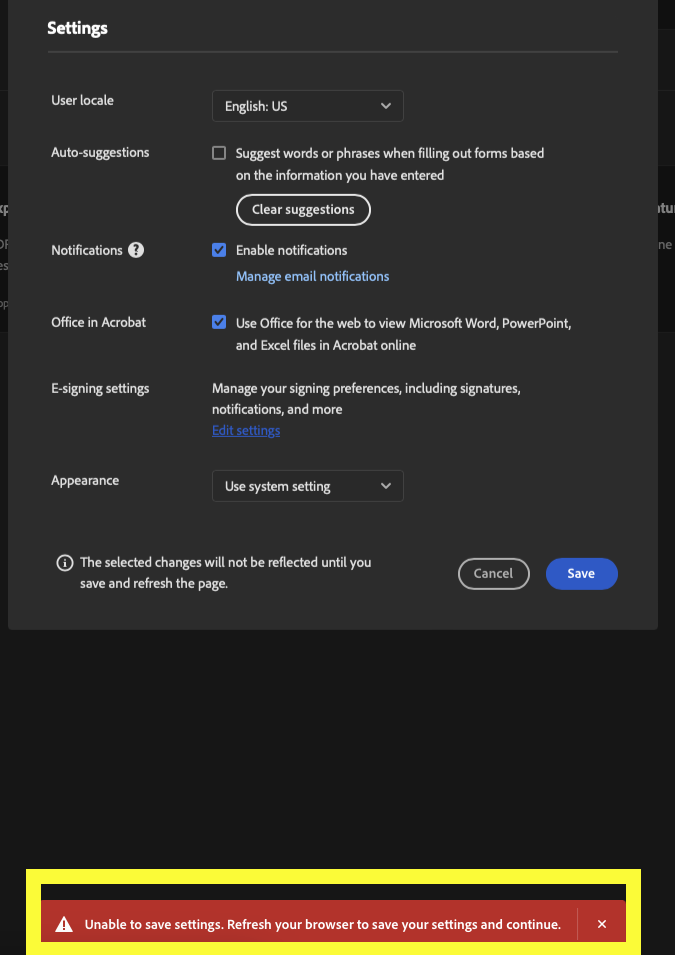The height and width of the screenshot is (955, 675).
Task: Click the chevron on the Appearance dropdown
Action: tap(386, 486)
